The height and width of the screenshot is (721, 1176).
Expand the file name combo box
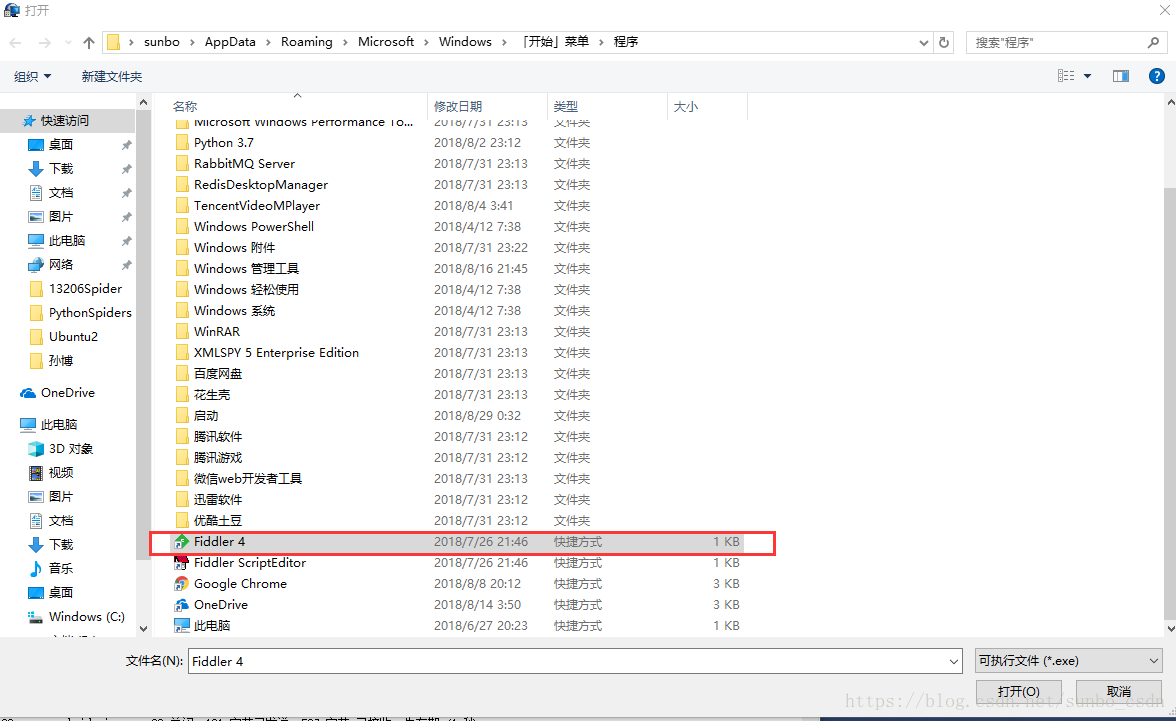(953, 662)
